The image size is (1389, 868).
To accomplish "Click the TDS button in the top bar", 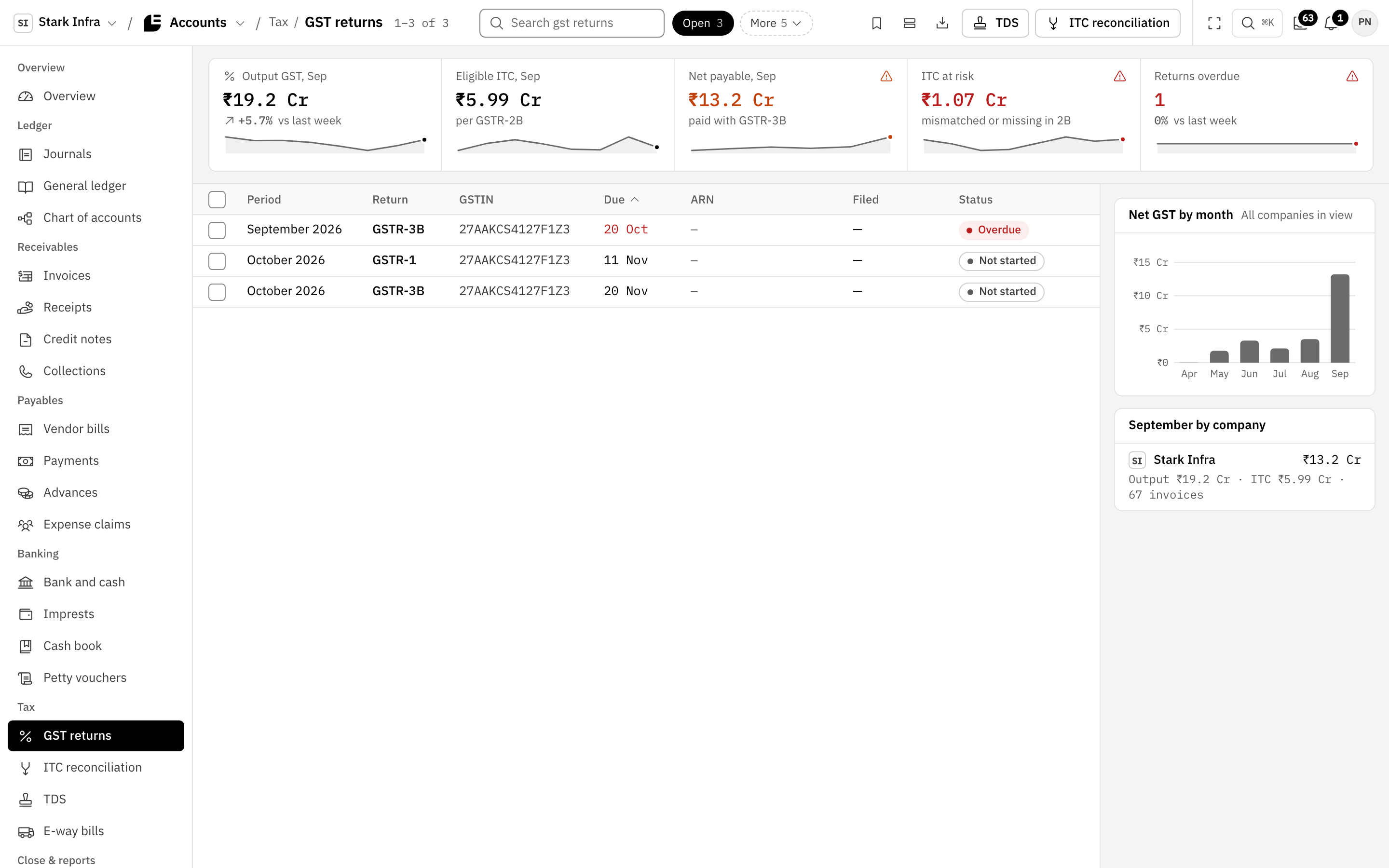I will [995, 23].
